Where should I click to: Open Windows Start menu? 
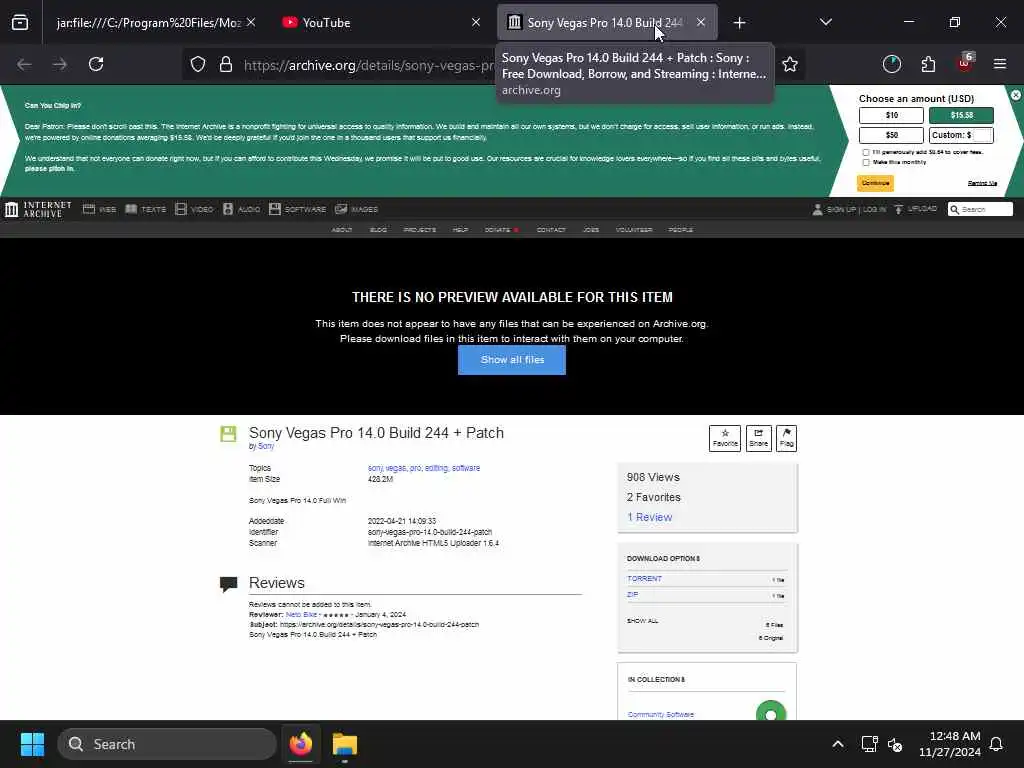32,744
